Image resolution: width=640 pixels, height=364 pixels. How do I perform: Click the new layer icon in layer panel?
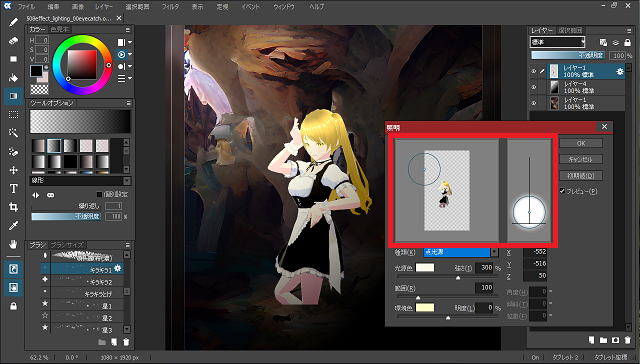point(591,340)
